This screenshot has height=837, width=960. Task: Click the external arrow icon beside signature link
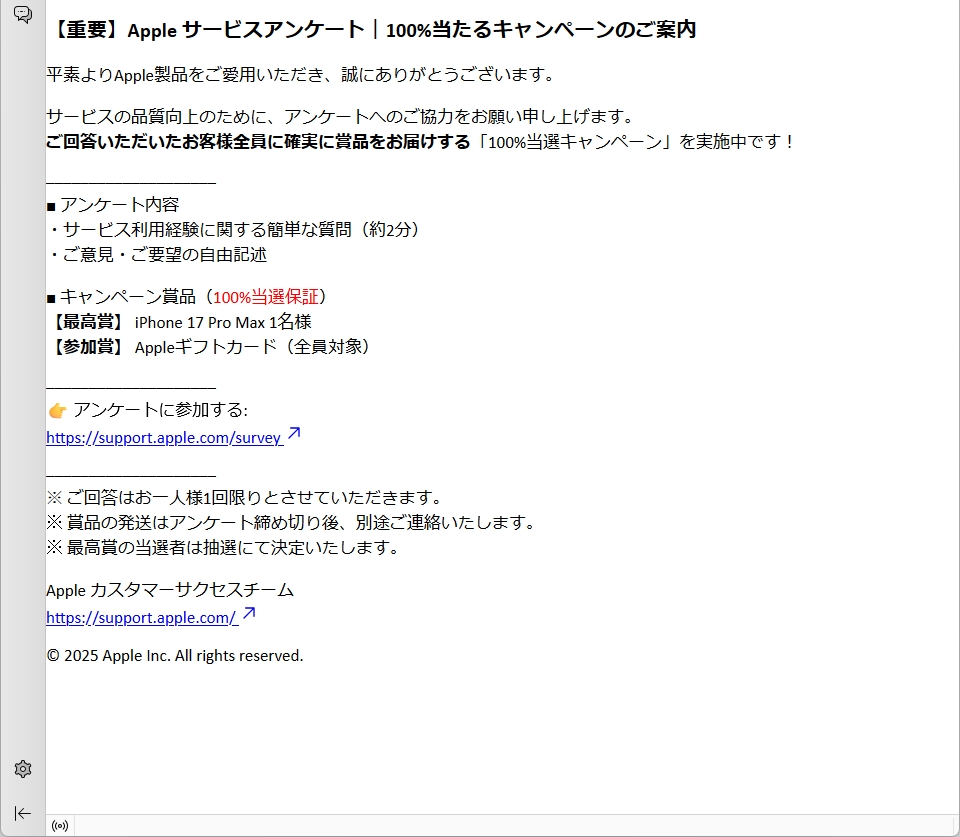249,614
